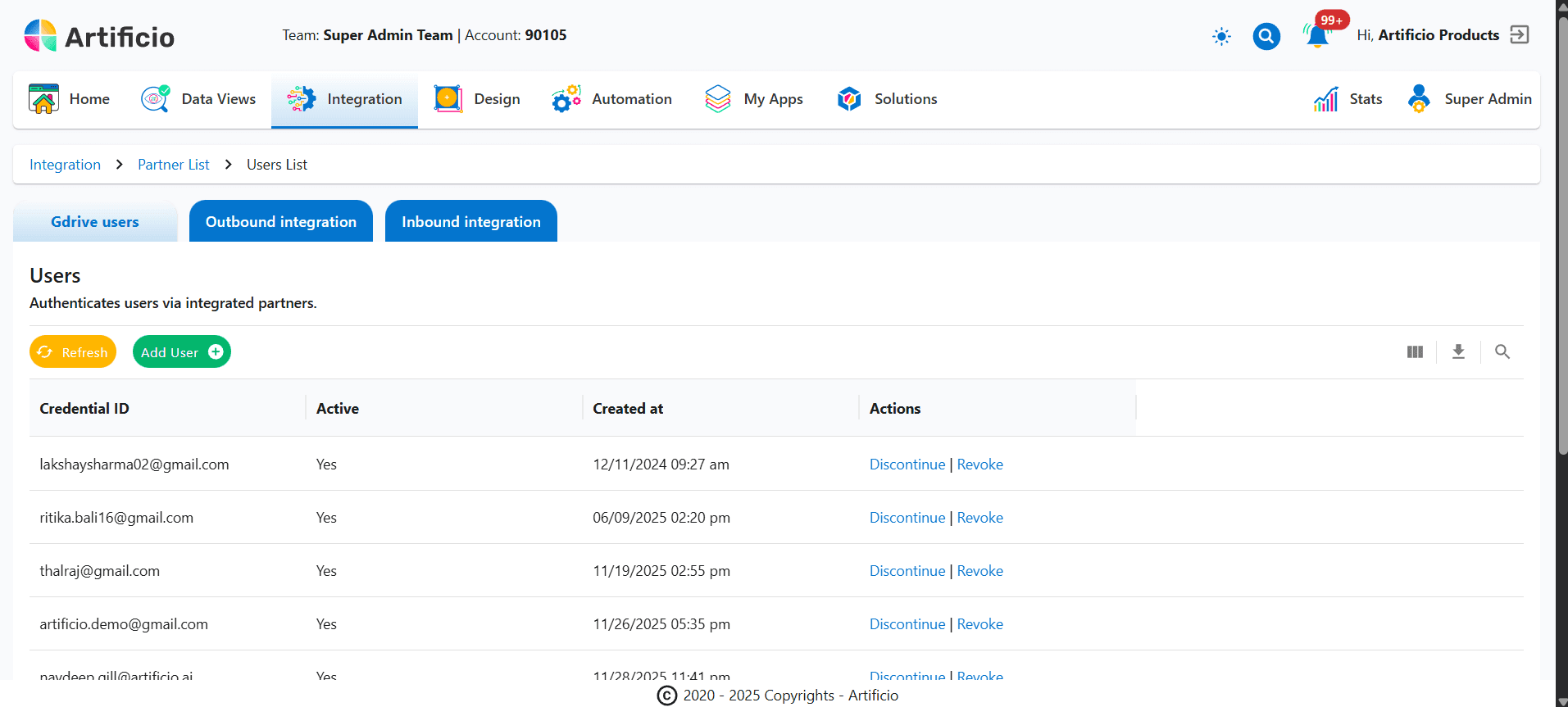Viewport: 1568px width, 707px height.
Task: Revoke artificio.demo@gmail.com
Action: 980,624
